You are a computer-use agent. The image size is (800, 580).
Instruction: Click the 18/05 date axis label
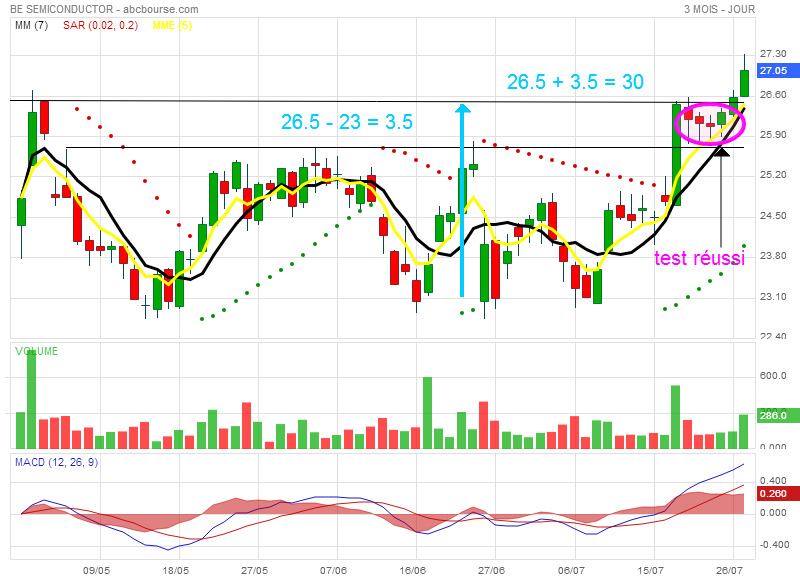[176, 570]
